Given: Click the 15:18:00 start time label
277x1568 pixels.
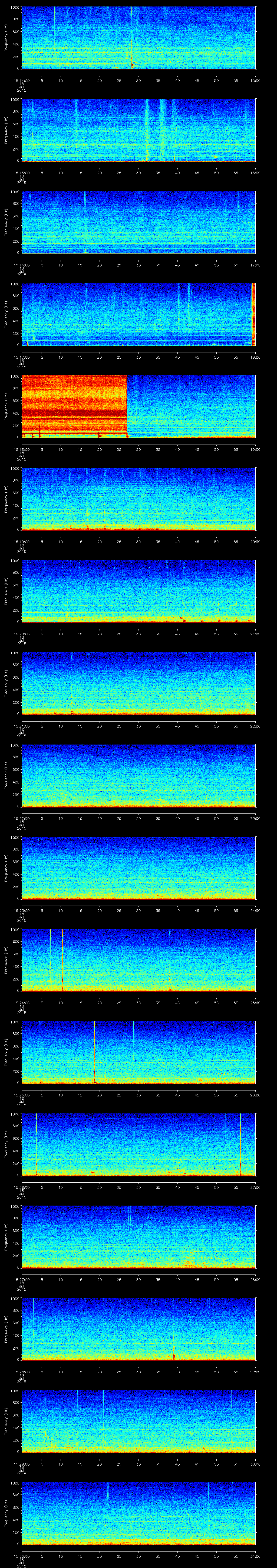Looking at the screenshot, I should (21, 449).
